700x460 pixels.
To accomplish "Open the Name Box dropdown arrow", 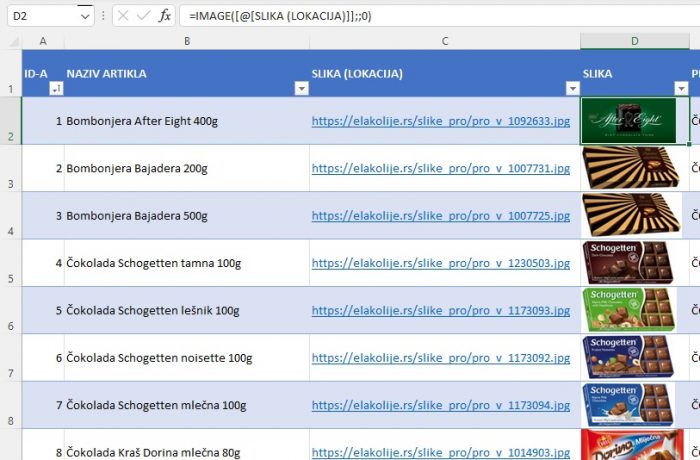I will 84,17.
